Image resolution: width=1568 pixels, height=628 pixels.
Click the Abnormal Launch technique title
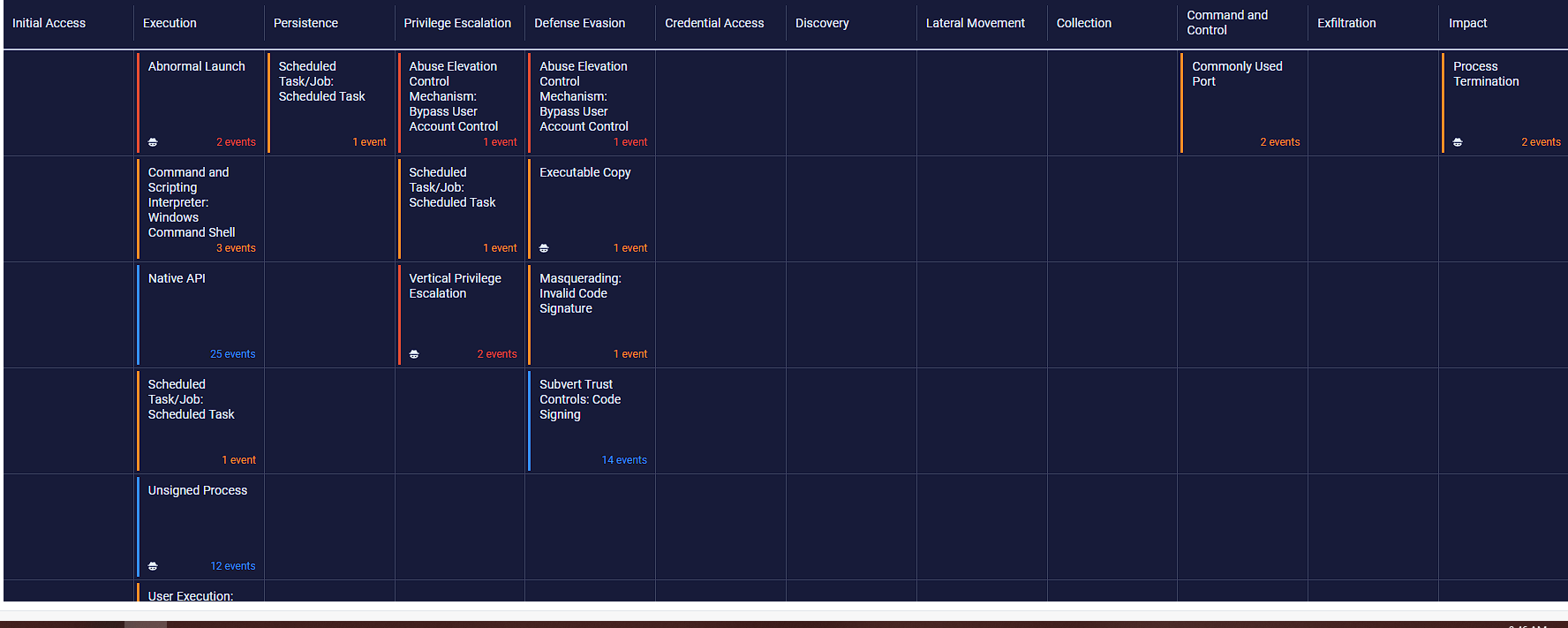pos(196,66)
